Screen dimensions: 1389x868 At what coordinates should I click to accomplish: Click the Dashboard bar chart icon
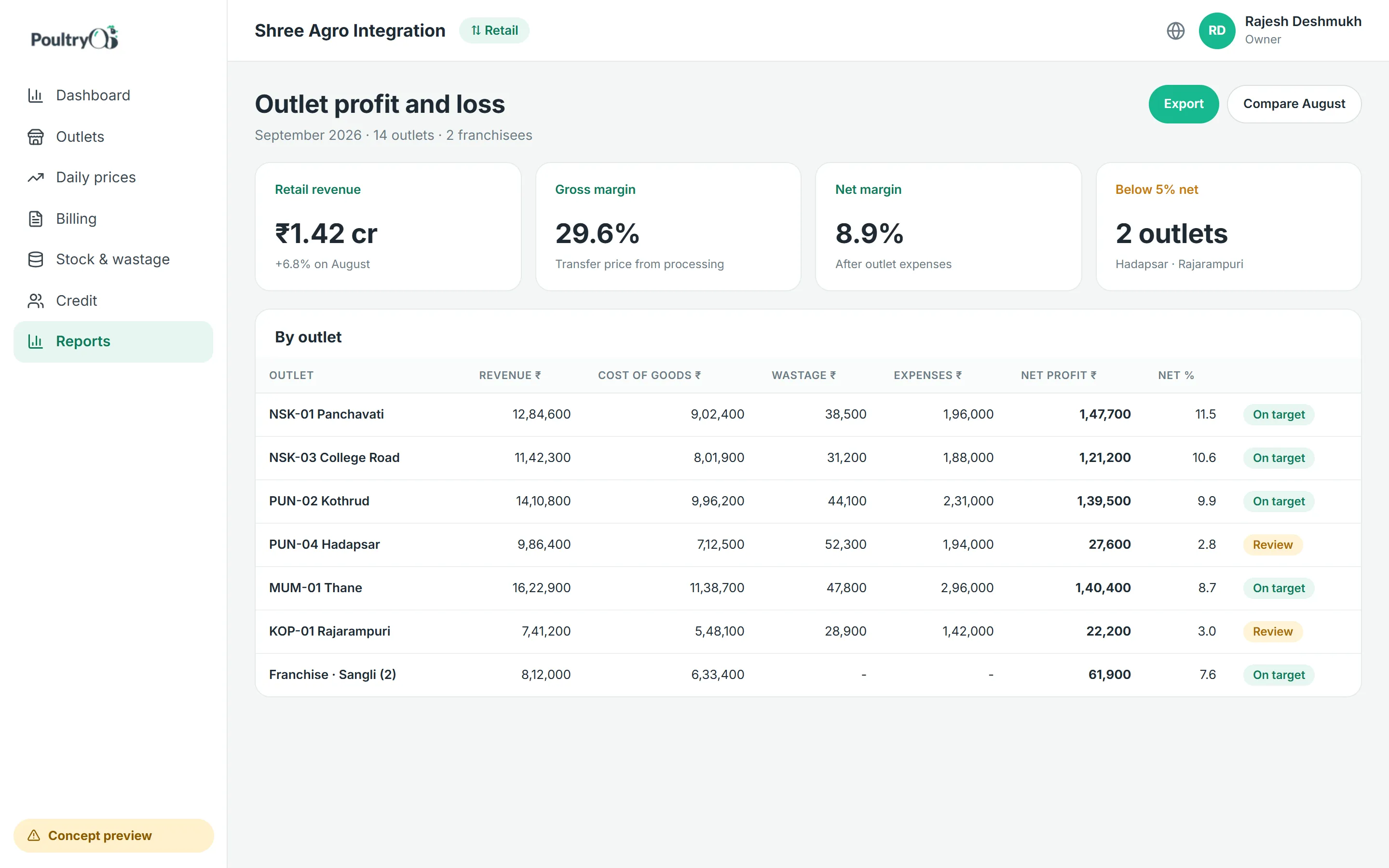pyautogui.click(x=36, y=95)
